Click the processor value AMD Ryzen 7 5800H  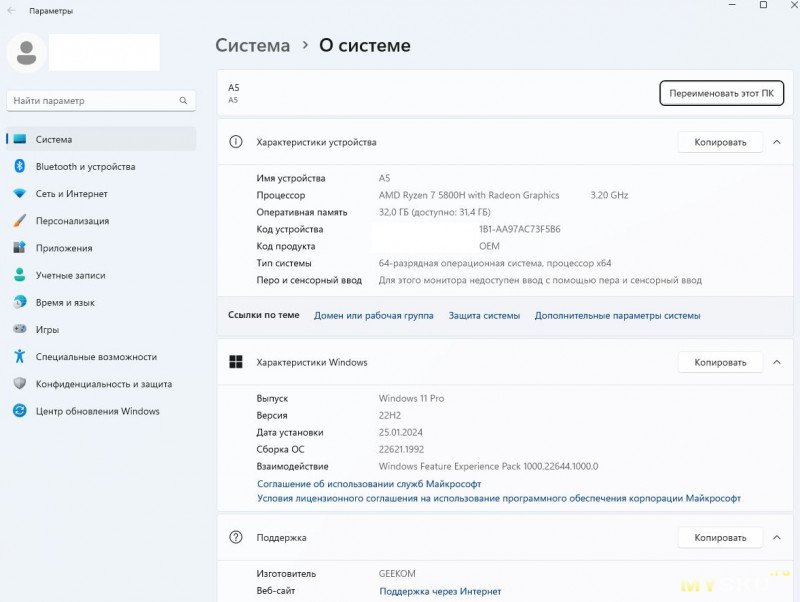469,195
